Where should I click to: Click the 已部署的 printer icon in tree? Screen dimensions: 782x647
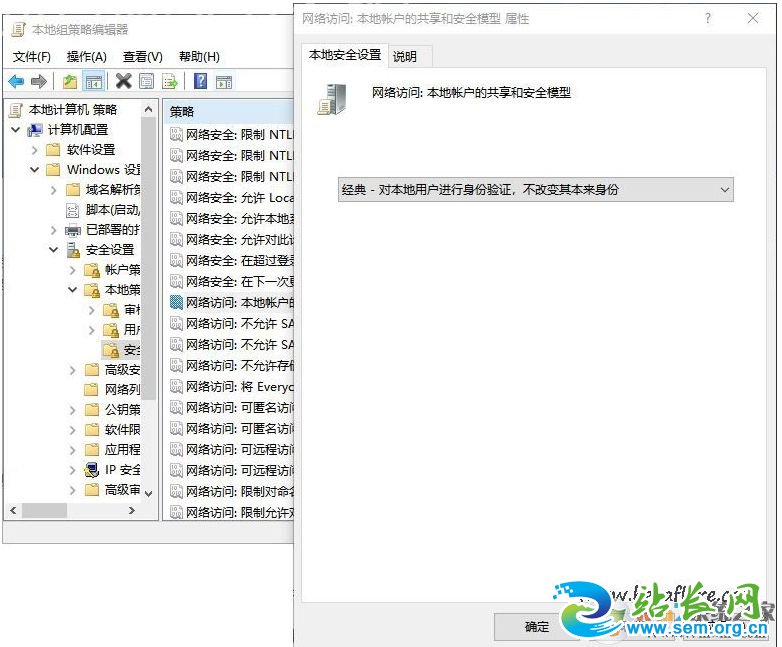(x=73, y=230)
